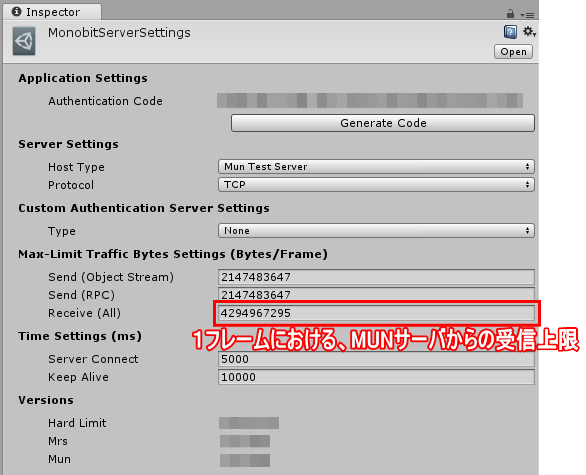Open the gear settings menu icon
Screen dimensions: 586x475
pos(528,31)
